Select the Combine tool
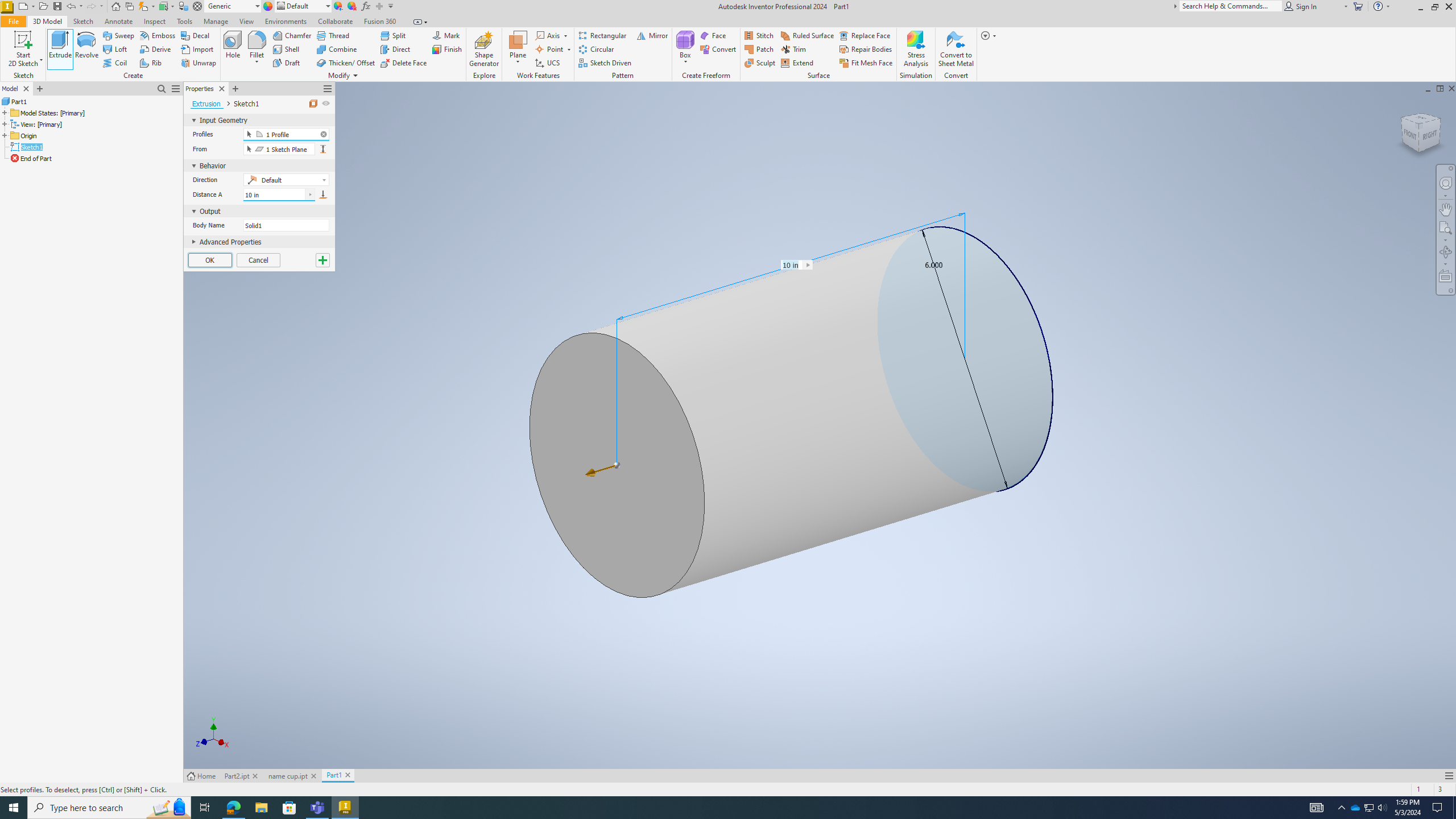1456x819 pixels. 337,49
